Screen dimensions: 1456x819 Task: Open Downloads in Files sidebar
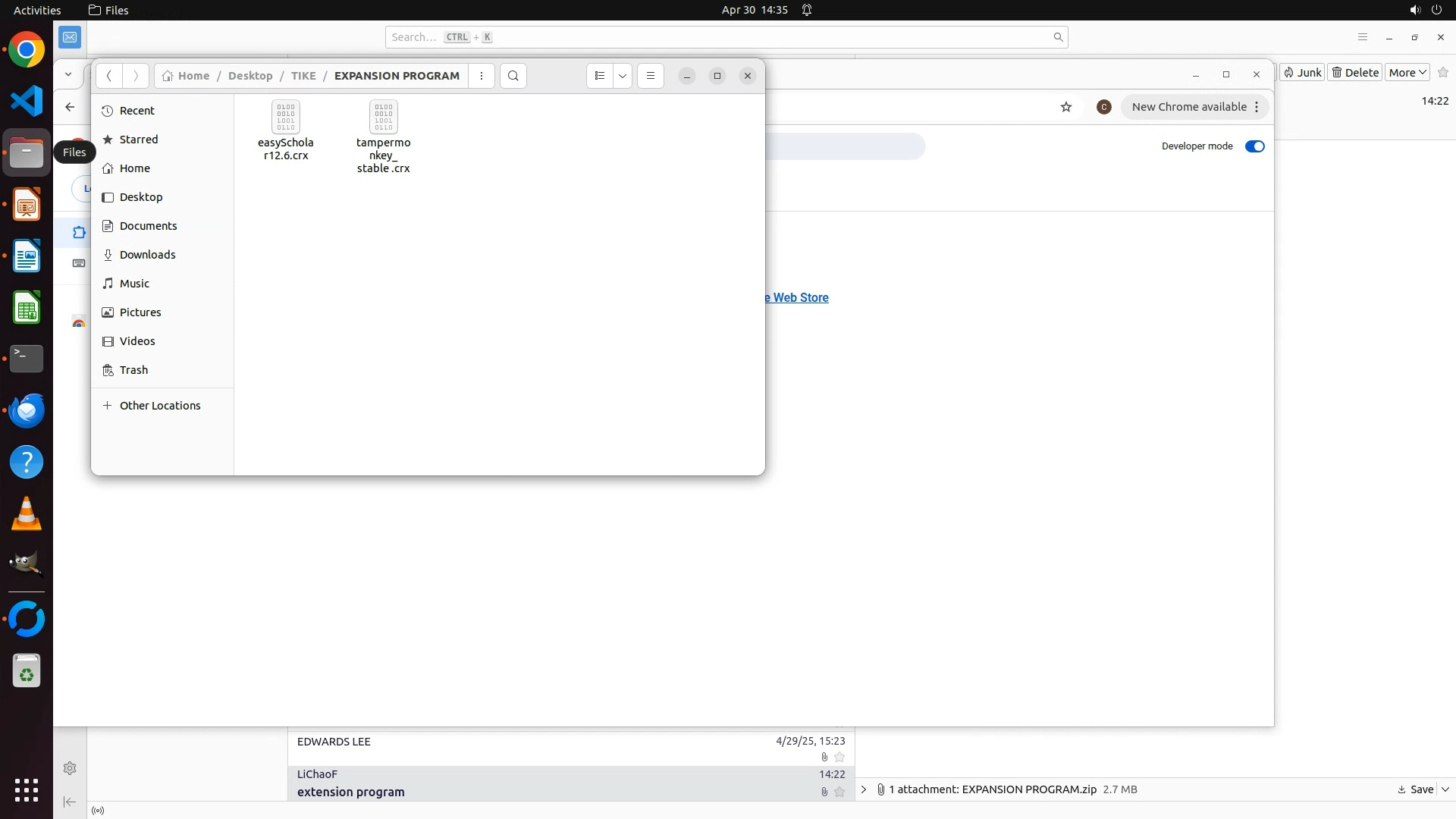pyautogui.click(x=147, y=255)
